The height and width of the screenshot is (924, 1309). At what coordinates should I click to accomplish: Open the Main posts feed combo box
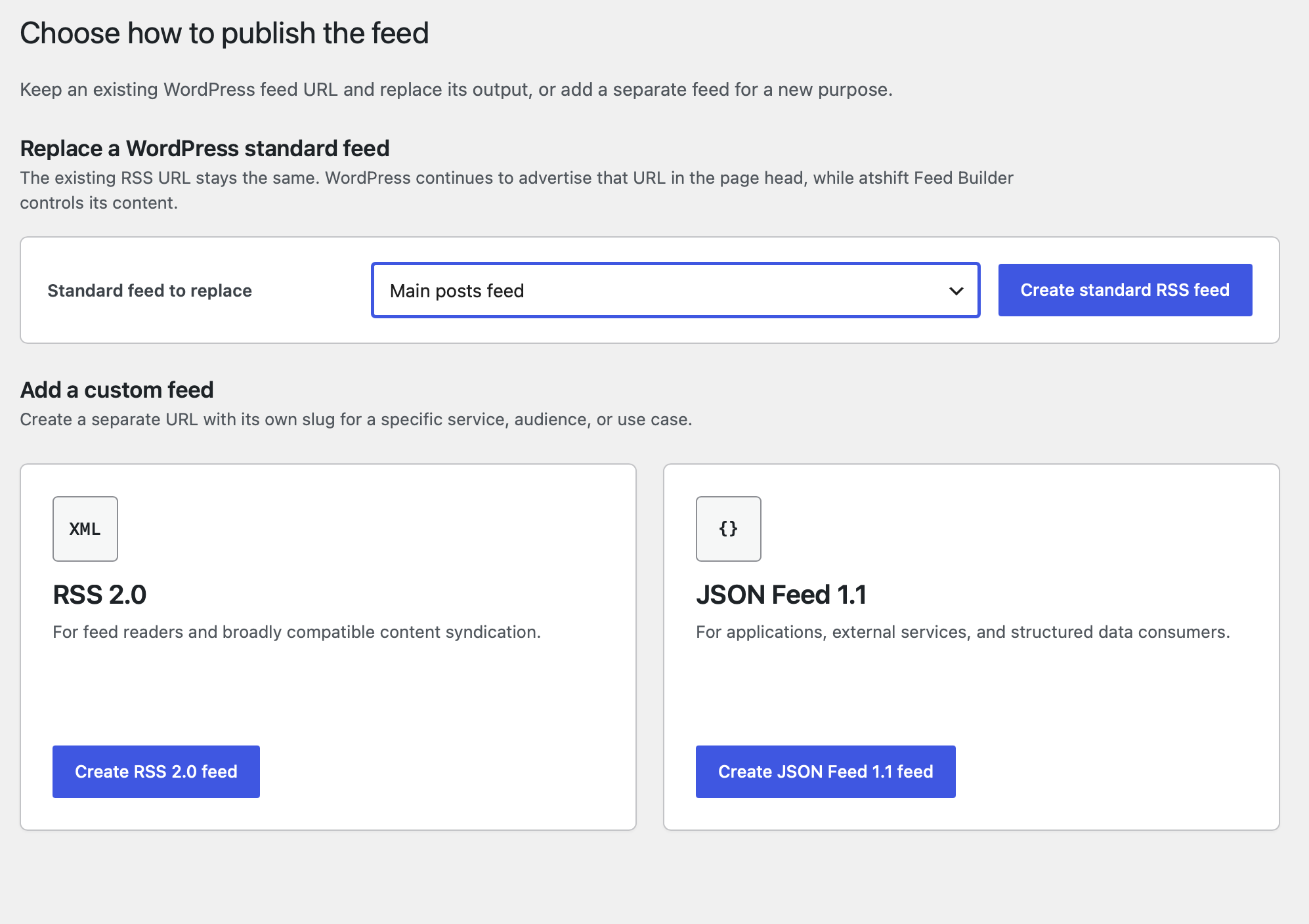pos(676,290)
